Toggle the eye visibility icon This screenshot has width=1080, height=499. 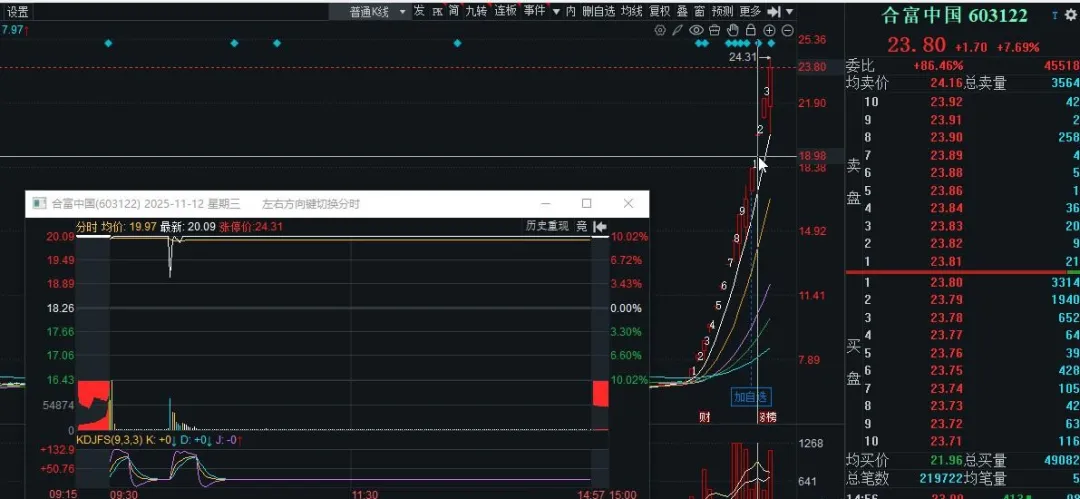(696, 30)
